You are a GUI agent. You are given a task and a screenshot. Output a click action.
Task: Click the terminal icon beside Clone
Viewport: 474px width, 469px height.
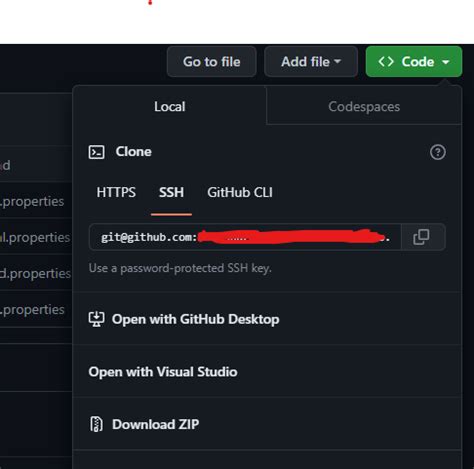point(96,152)
